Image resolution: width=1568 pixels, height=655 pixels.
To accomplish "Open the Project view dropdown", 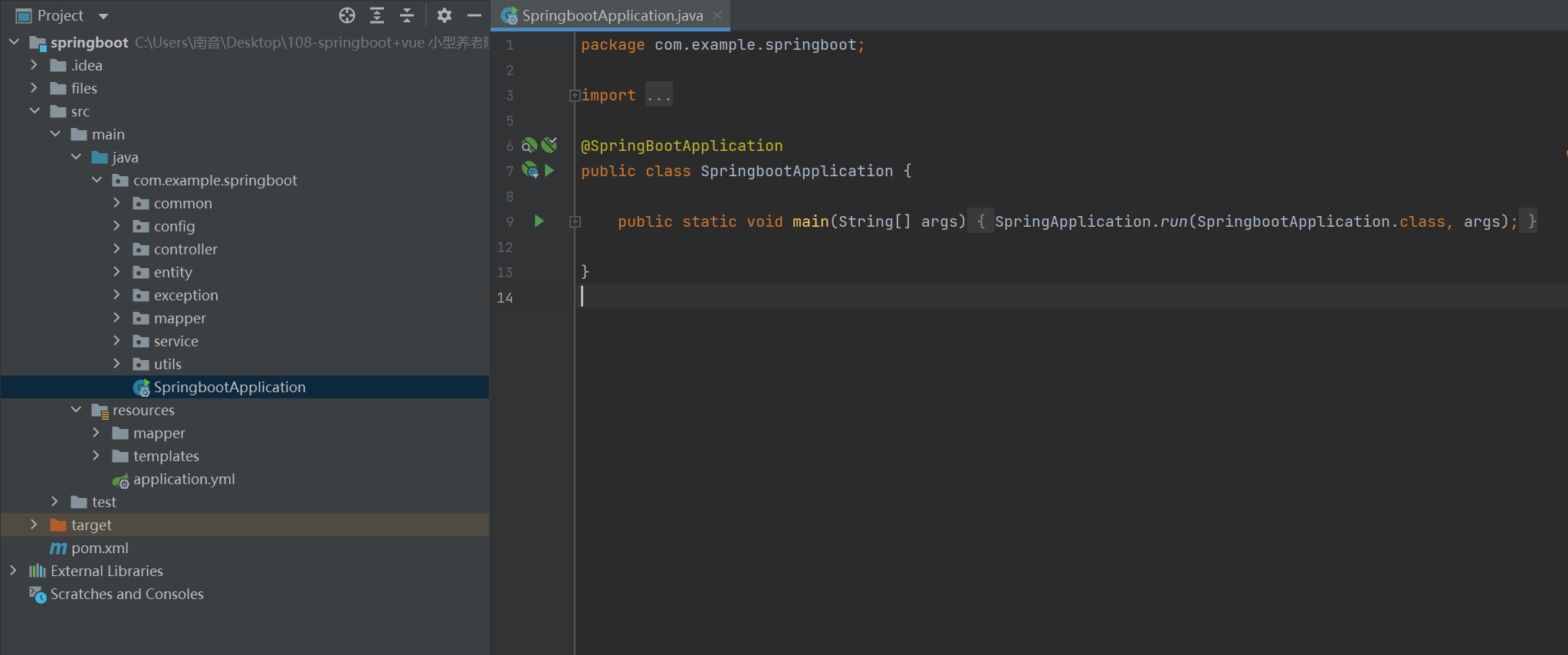I will [103, 16].
